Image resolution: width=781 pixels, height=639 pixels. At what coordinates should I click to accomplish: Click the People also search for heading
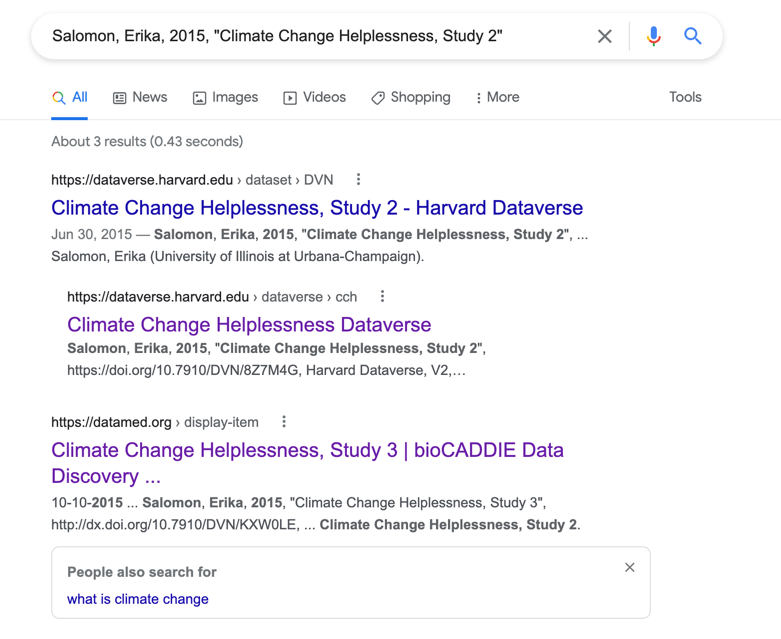pyautogui.click(x=142, y=572)
